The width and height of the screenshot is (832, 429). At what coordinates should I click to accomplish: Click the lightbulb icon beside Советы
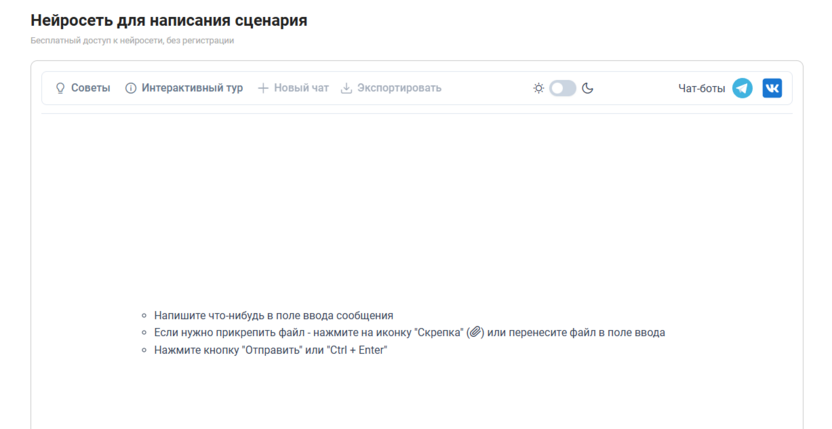60,88
